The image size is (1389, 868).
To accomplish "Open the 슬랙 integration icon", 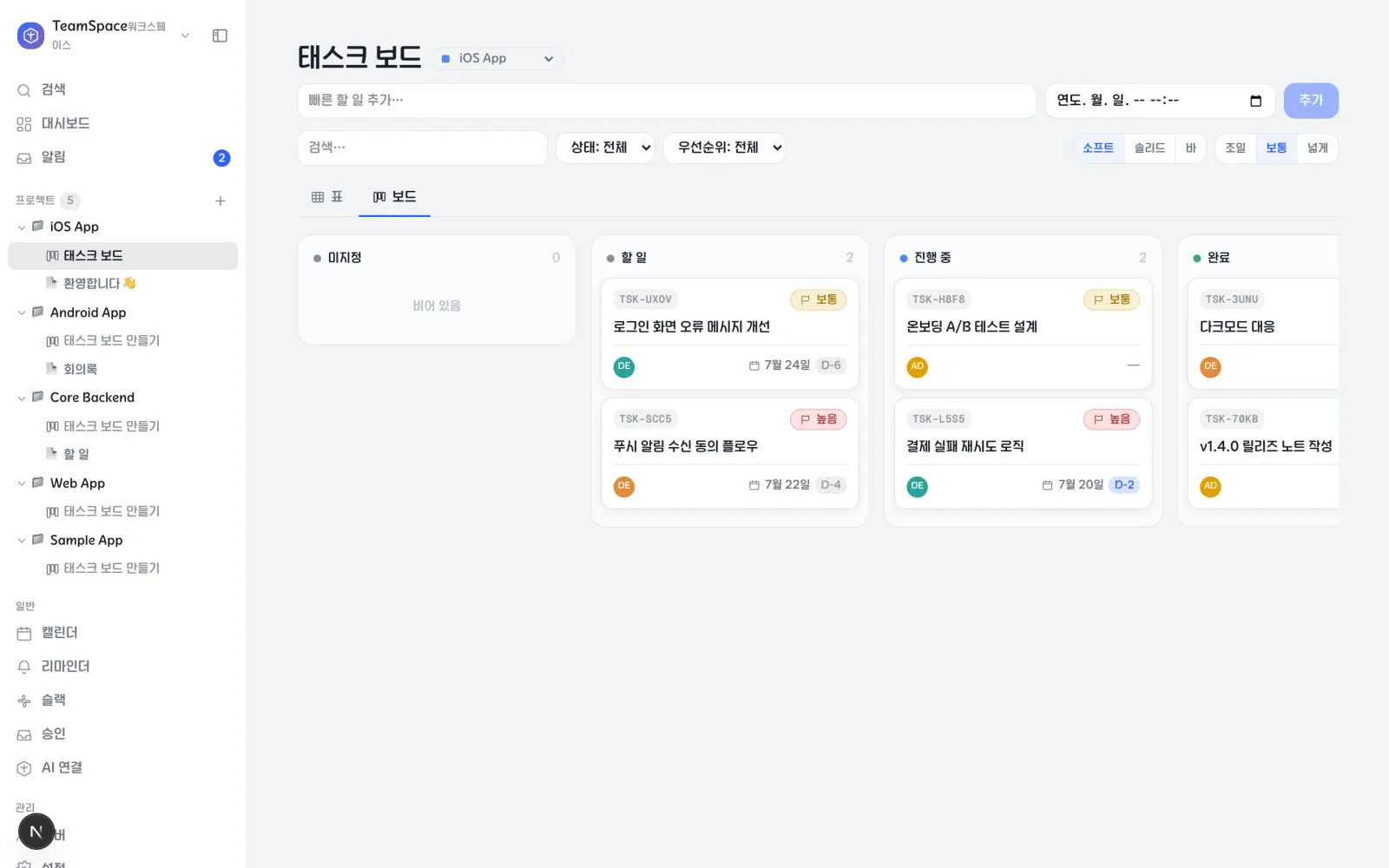I will click(x=24, y=700).
